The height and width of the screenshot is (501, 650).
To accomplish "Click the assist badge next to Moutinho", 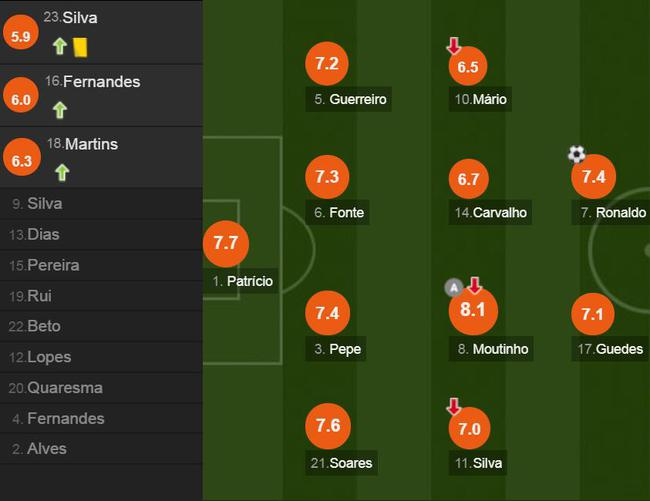I will tap(454, 288).
